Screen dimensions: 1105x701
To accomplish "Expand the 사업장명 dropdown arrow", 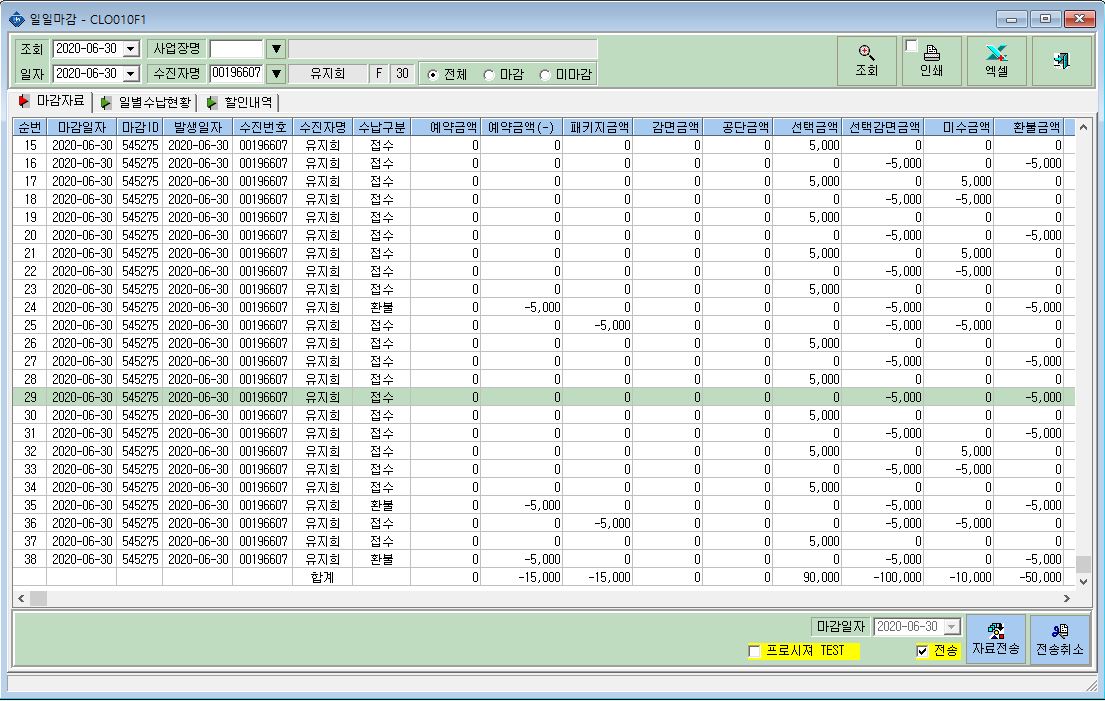I will 276,49.
